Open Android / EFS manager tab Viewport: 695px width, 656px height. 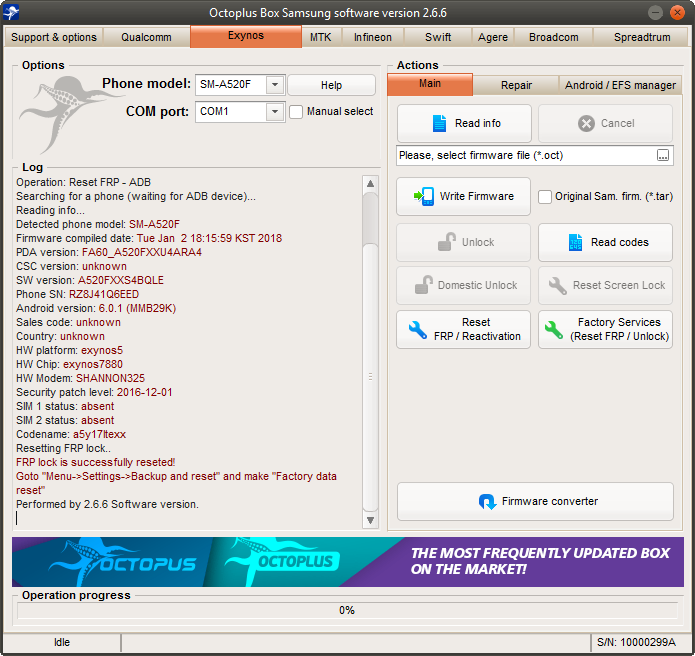[620, 85]
